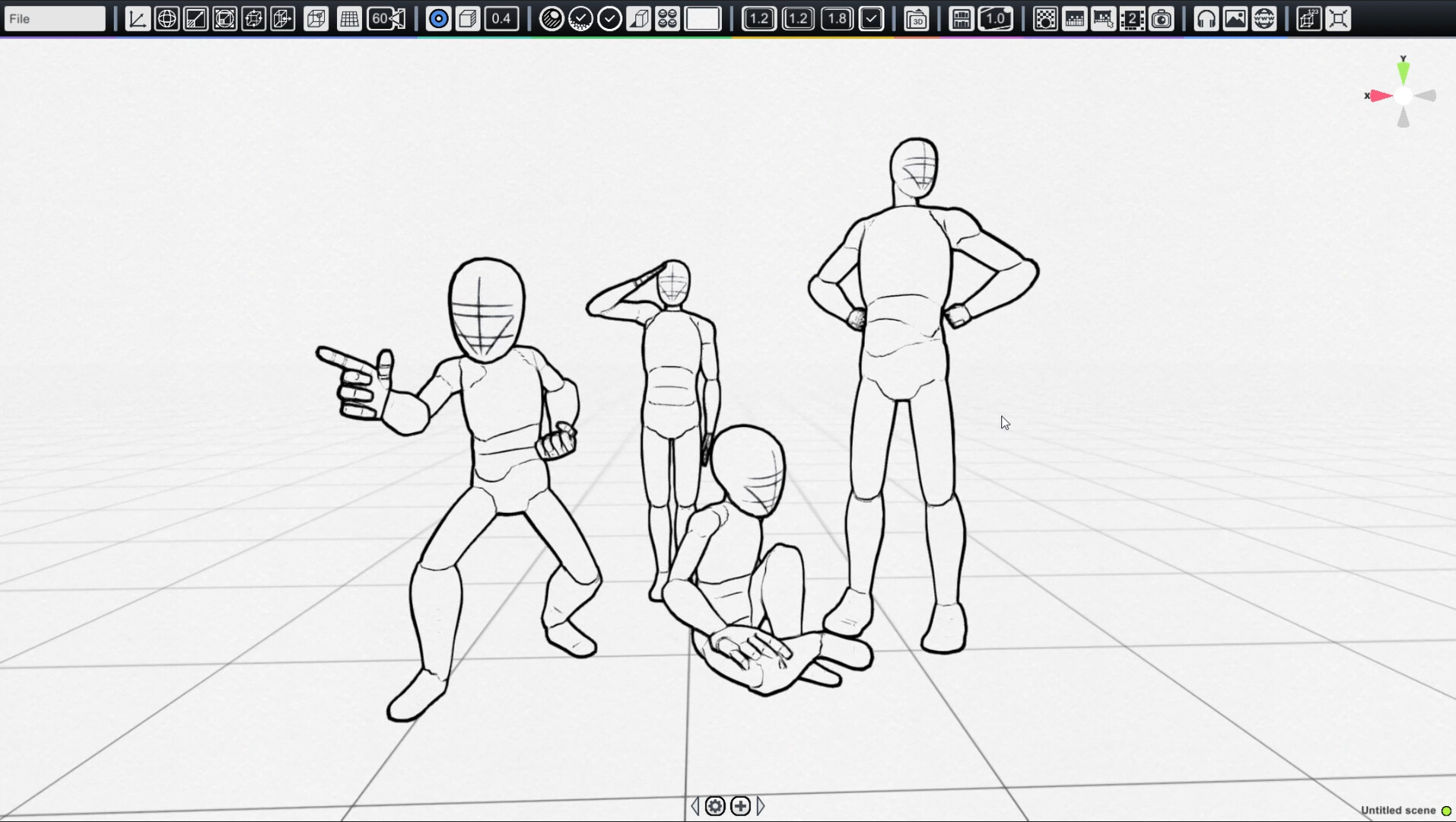The height and width of the screenshot is (822, 1456).
Task: Open the 3D folder library icon
Action: click(917, 19)
